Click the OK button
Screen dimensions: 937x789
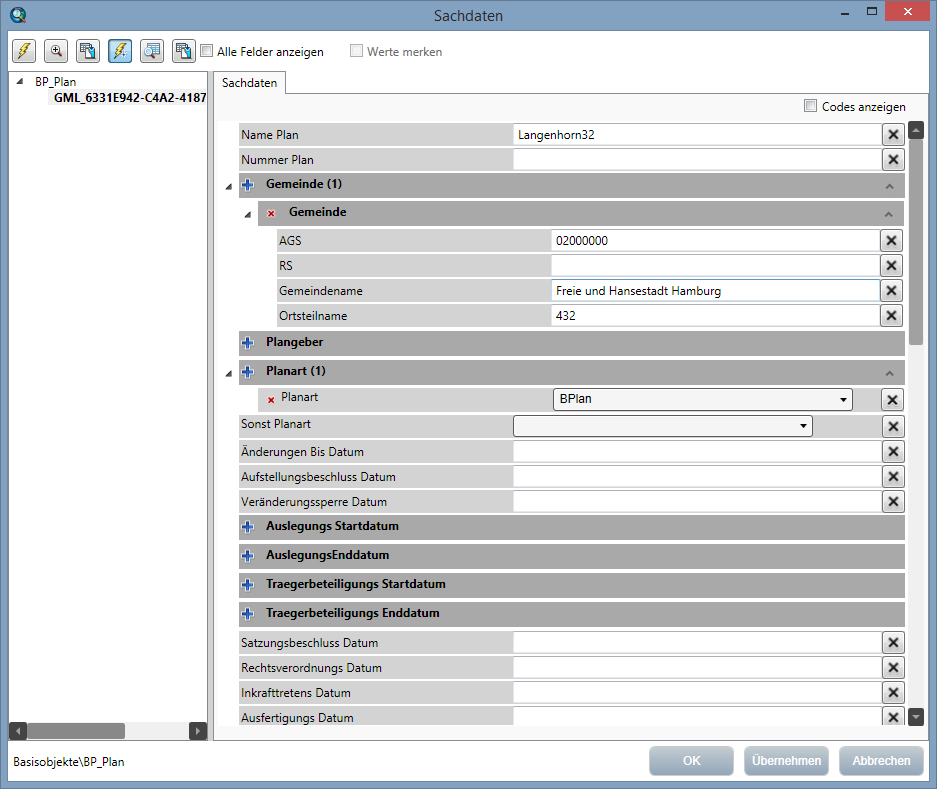(x=691, y=761)
